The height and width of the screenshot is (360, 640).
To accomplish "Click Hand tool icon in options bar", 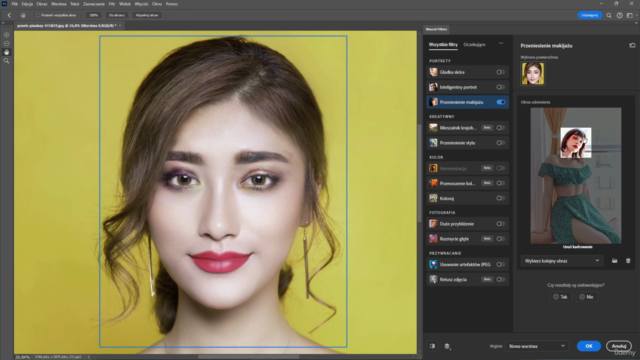I will pos(23,15).
